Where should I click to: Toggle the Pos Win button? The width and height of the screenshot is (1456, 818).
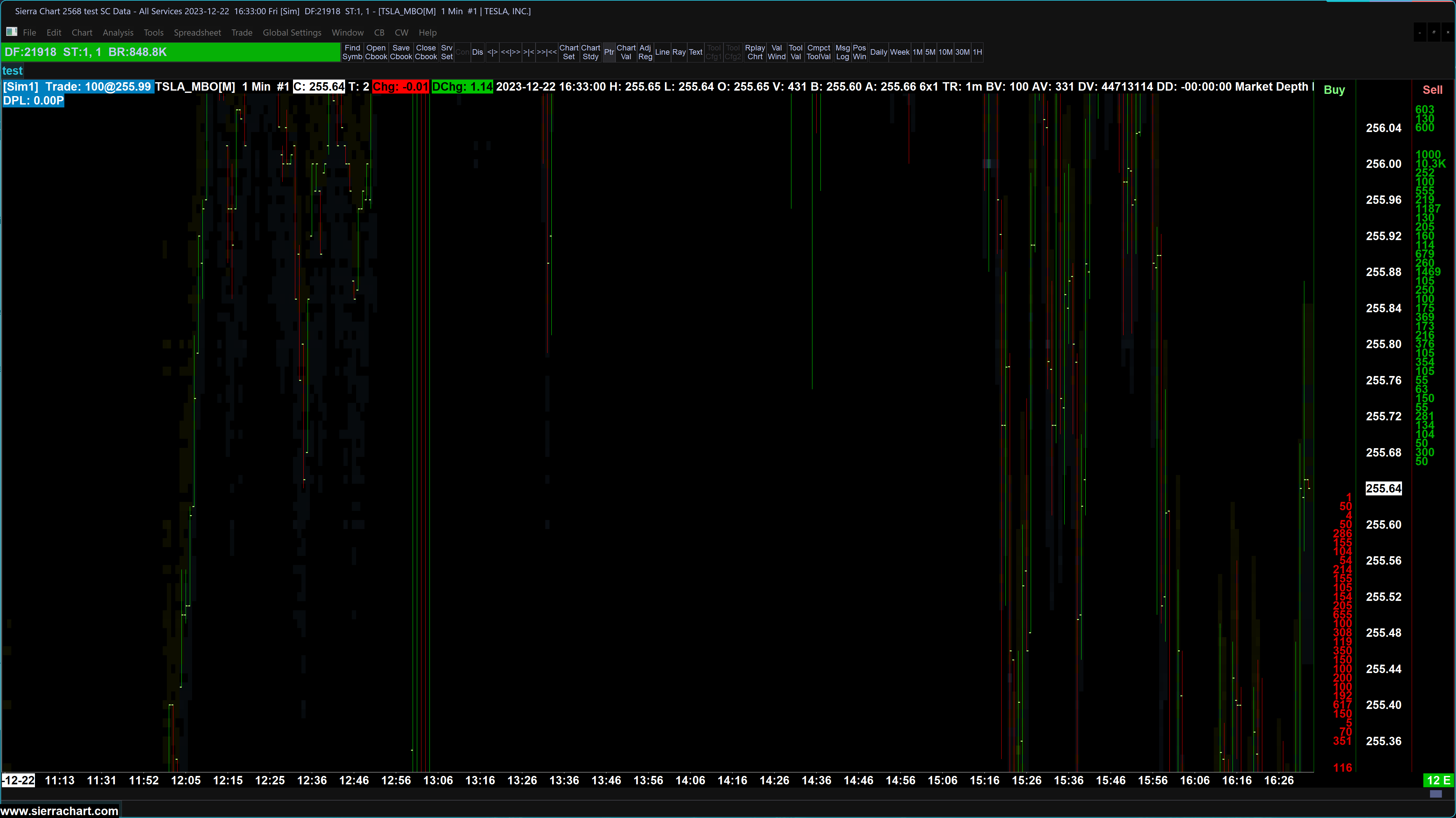(859, 52)
